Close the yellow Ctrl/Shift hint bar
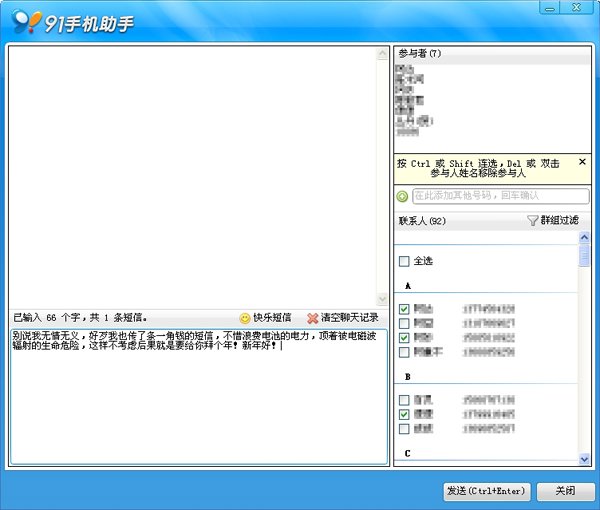This screenshot has height=510, width=600. point(582,162)
